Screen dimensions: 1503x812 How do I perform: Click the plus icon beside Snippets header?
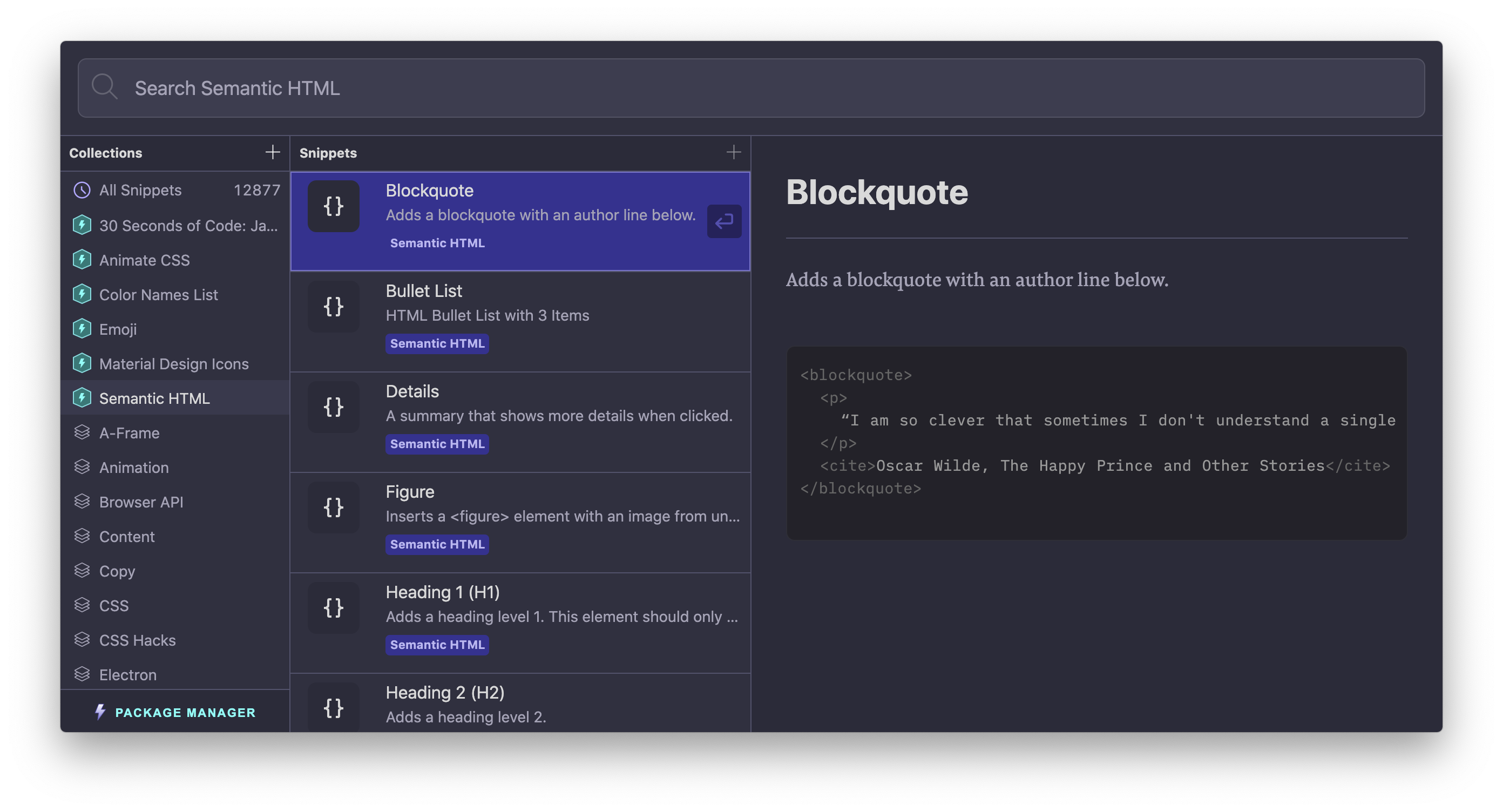[x=733, y=153]
